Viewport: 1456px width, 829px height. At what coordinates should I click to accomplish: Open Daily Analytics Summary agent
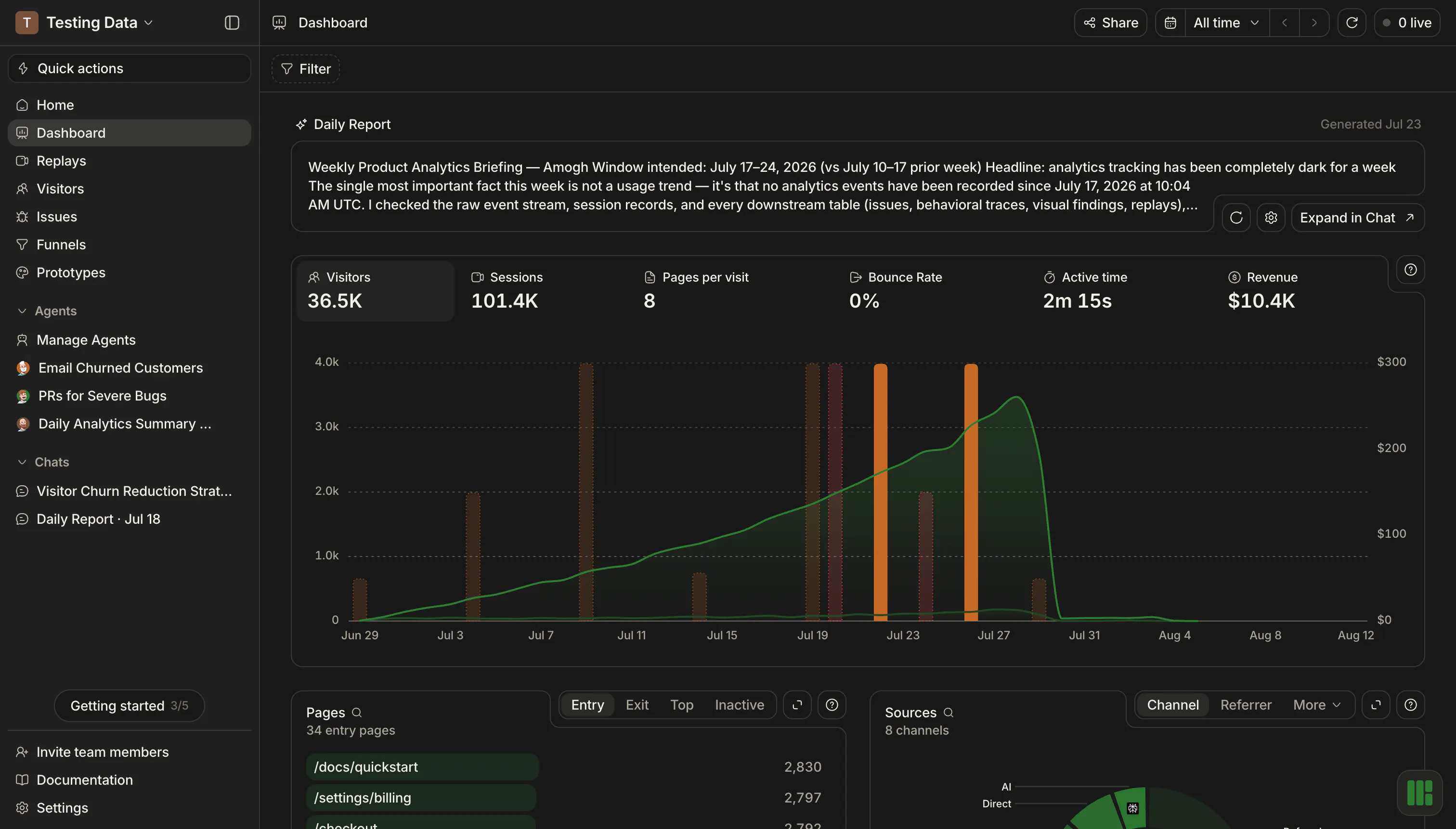point(129,424)
